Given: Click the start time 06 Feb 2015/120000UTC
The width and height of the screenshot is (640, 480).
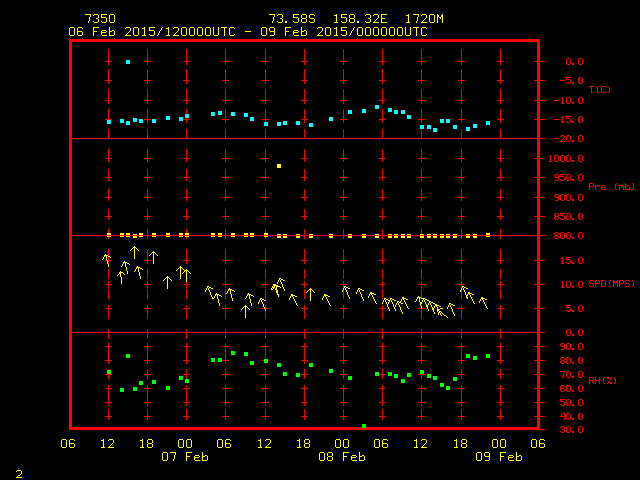Looking at the screenshot, I should pyautogui.click(x=152, y=32).
